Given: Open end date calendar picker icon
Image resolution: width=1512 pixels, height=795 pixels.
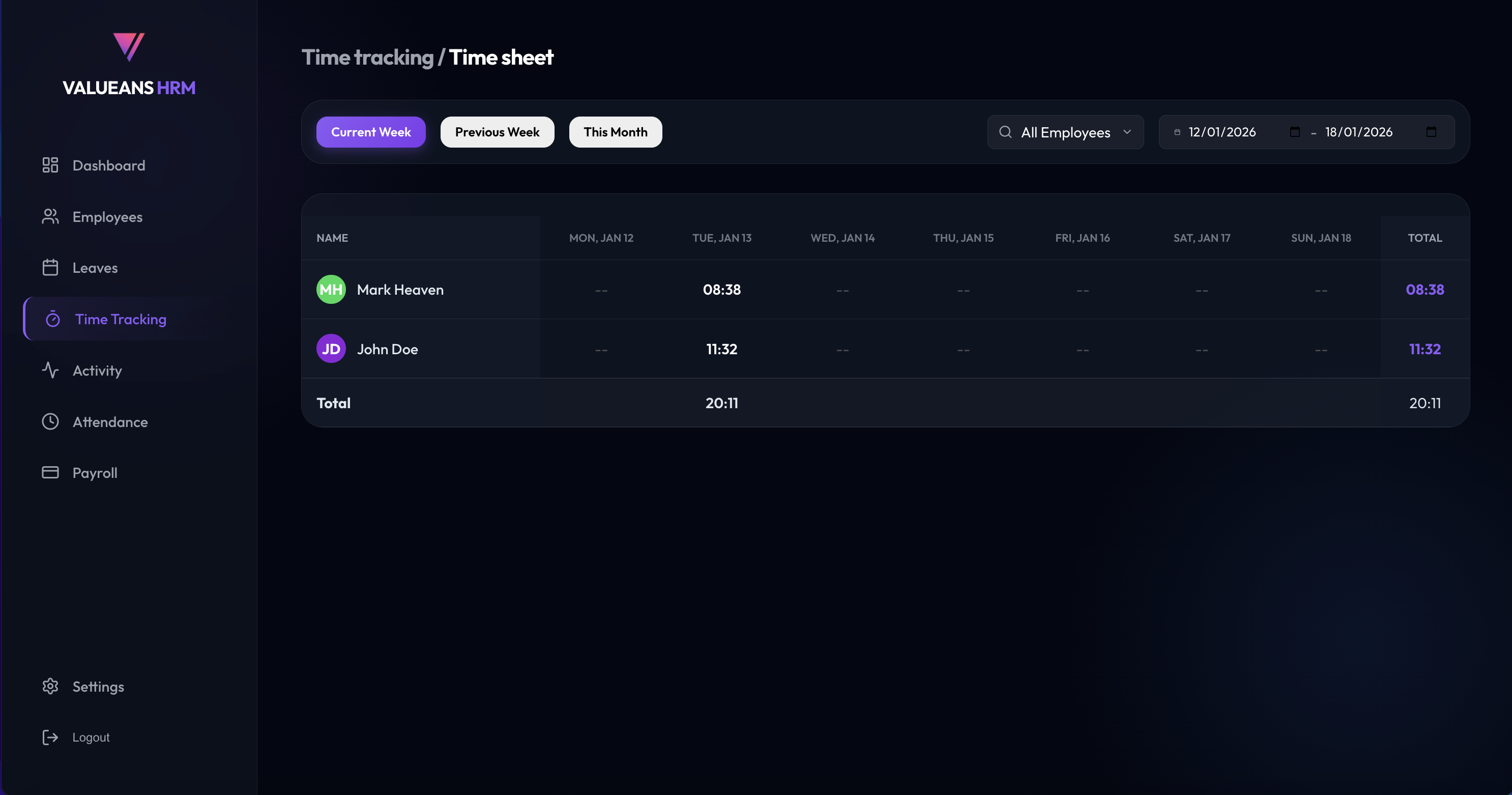Looking at the screenshot, I should 1431,132.
